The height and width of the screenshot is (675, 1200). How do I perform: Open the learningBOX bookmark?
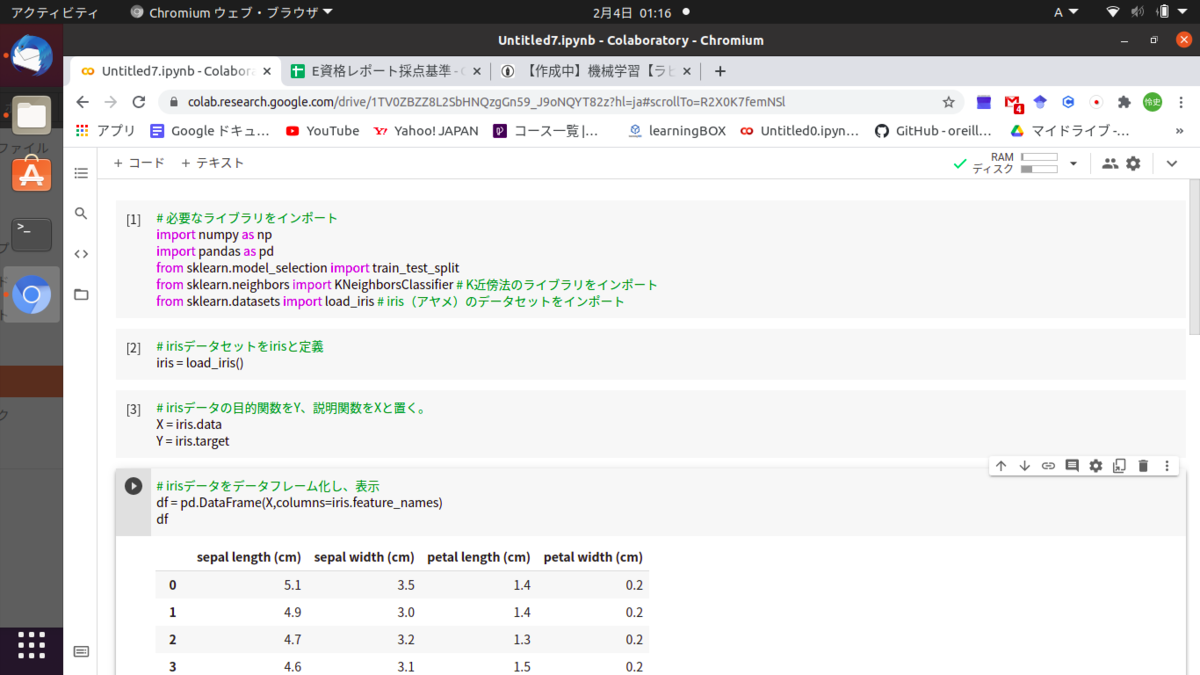(x=677, y=131)
